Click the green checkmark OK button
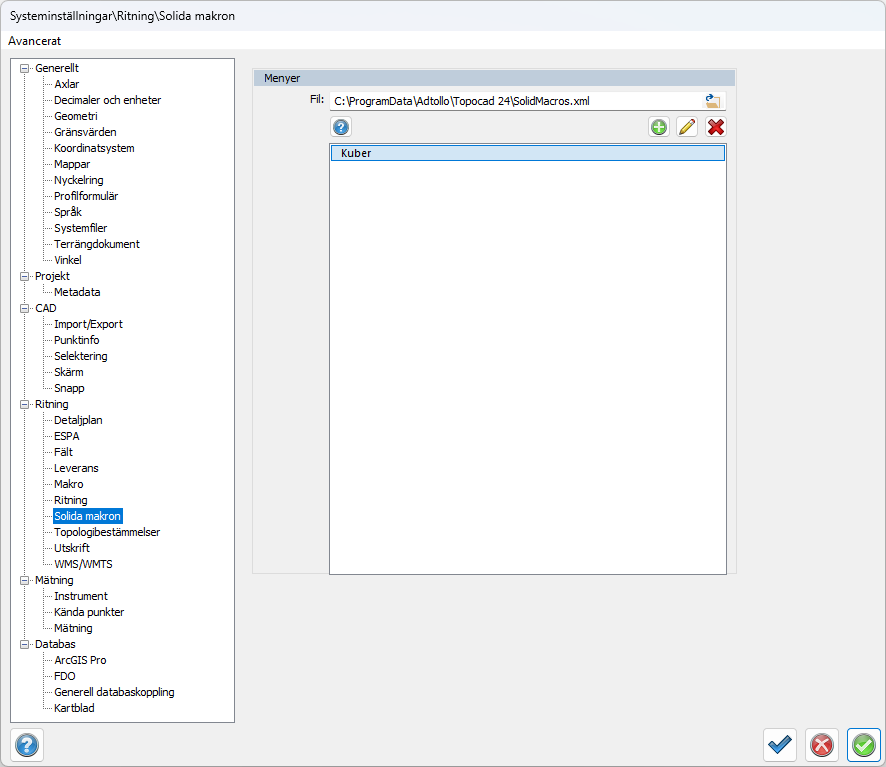The width and height of the screenshot is (886, 767). click(864, 745)
